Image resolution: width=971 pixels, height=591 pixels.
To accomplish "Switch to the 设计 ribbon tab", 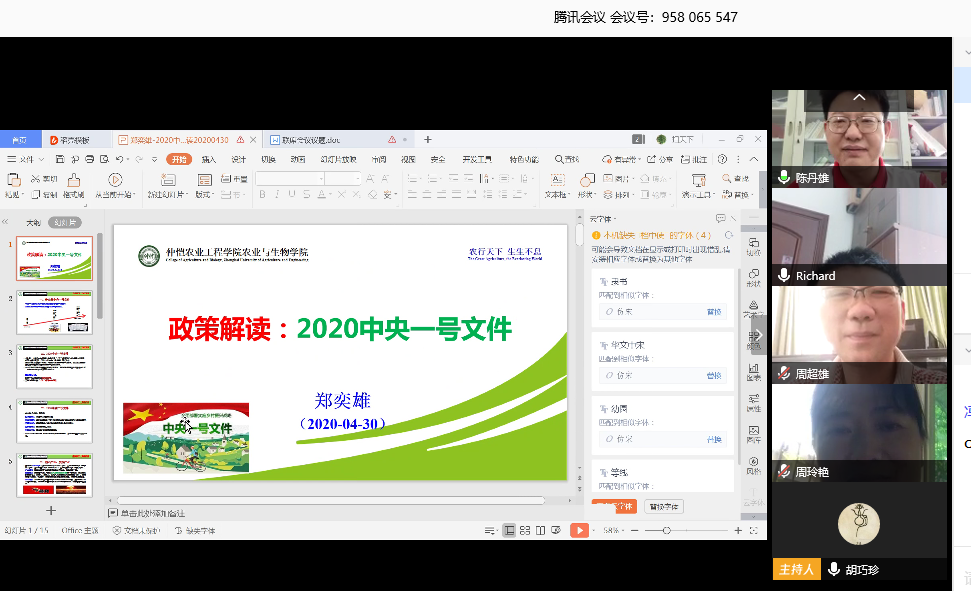I will [x=238, y=160].
